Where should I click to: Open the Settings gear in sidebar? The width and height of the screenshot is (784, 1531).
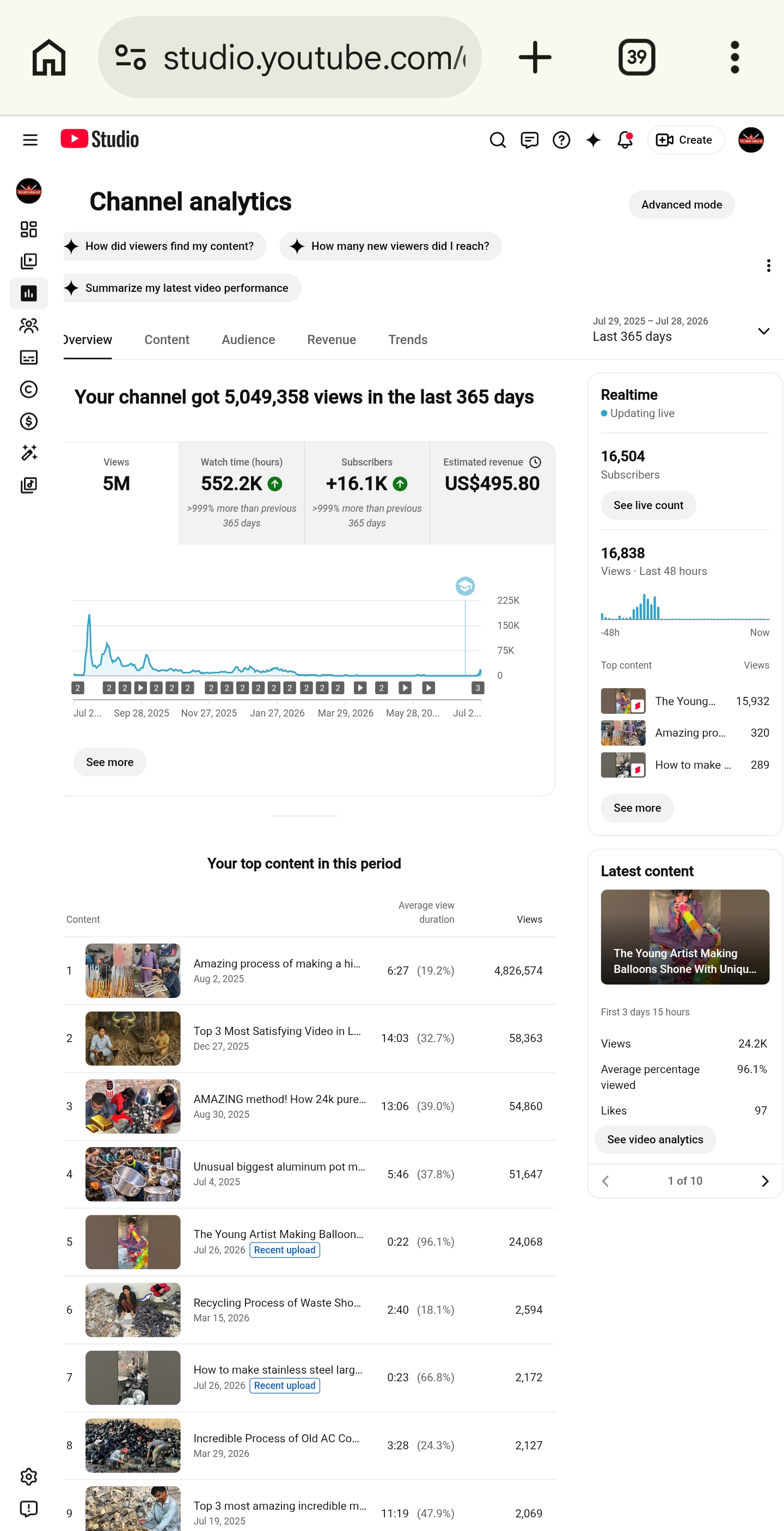28,1477
